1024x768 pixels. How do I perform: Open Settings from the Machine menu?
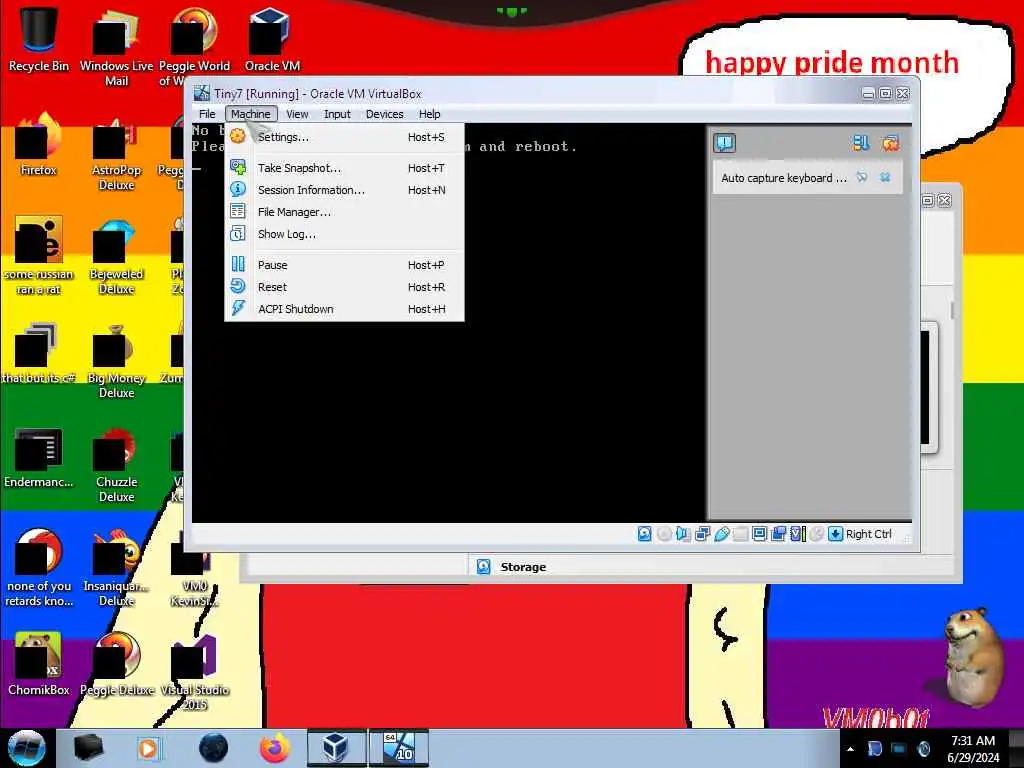point(344,137)
